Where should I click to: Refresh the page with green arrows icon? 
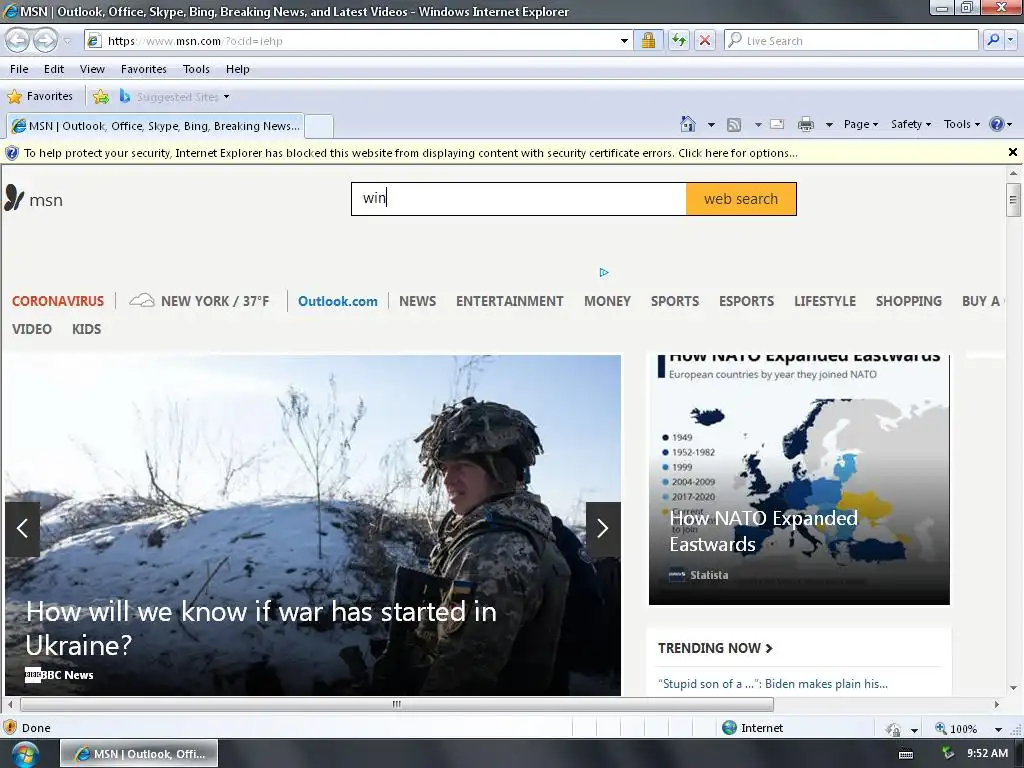679,40
